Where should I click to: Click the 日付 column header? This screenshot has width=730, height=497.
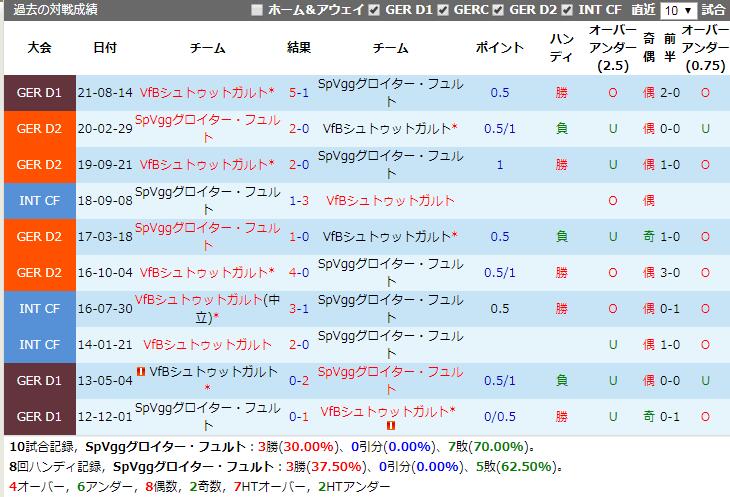click(105, 47)
